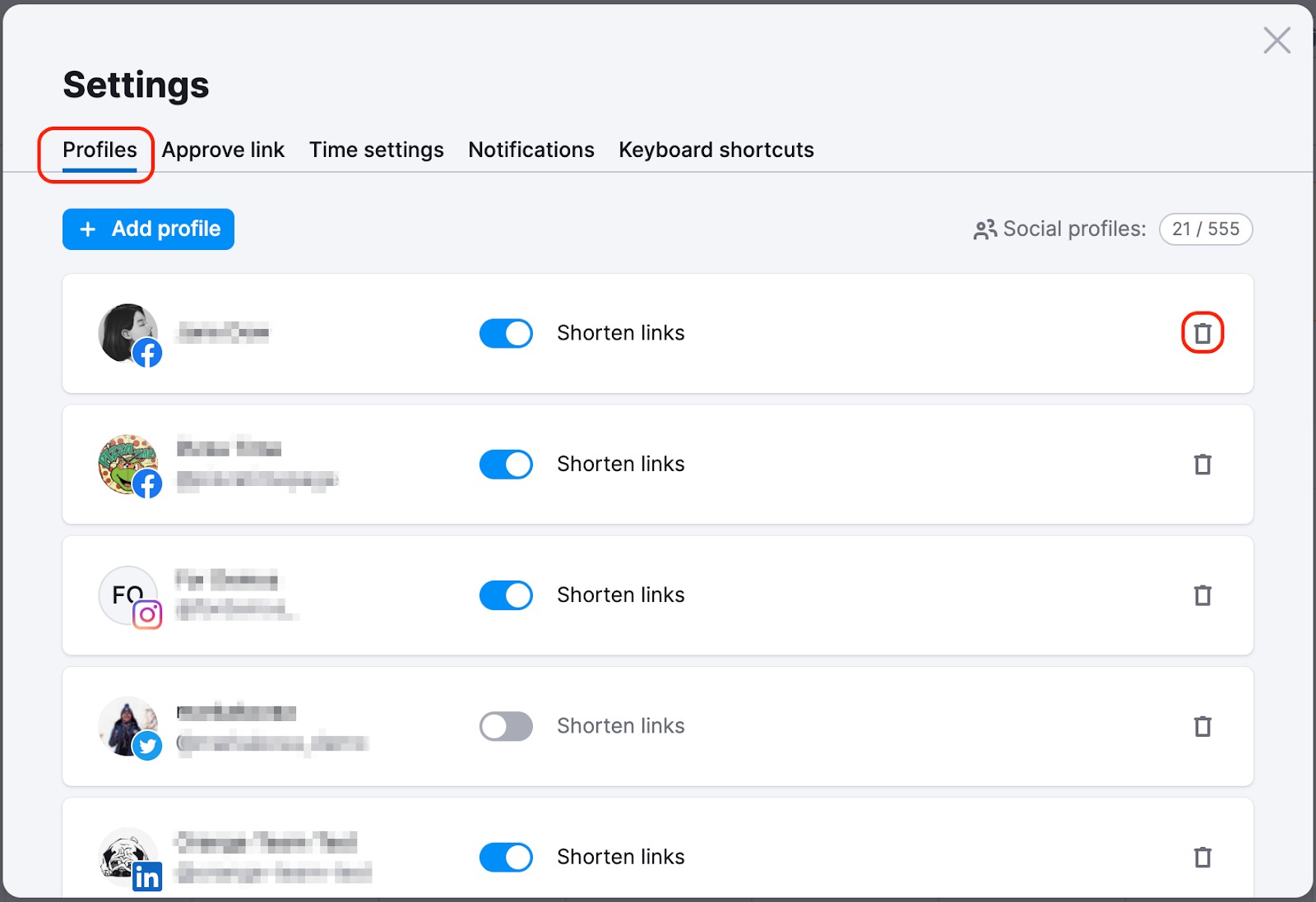Click the 21 / 555 profile counter
Image resolution: width=1316 pixels, height=902 pixels.
tap(1206, 229)
